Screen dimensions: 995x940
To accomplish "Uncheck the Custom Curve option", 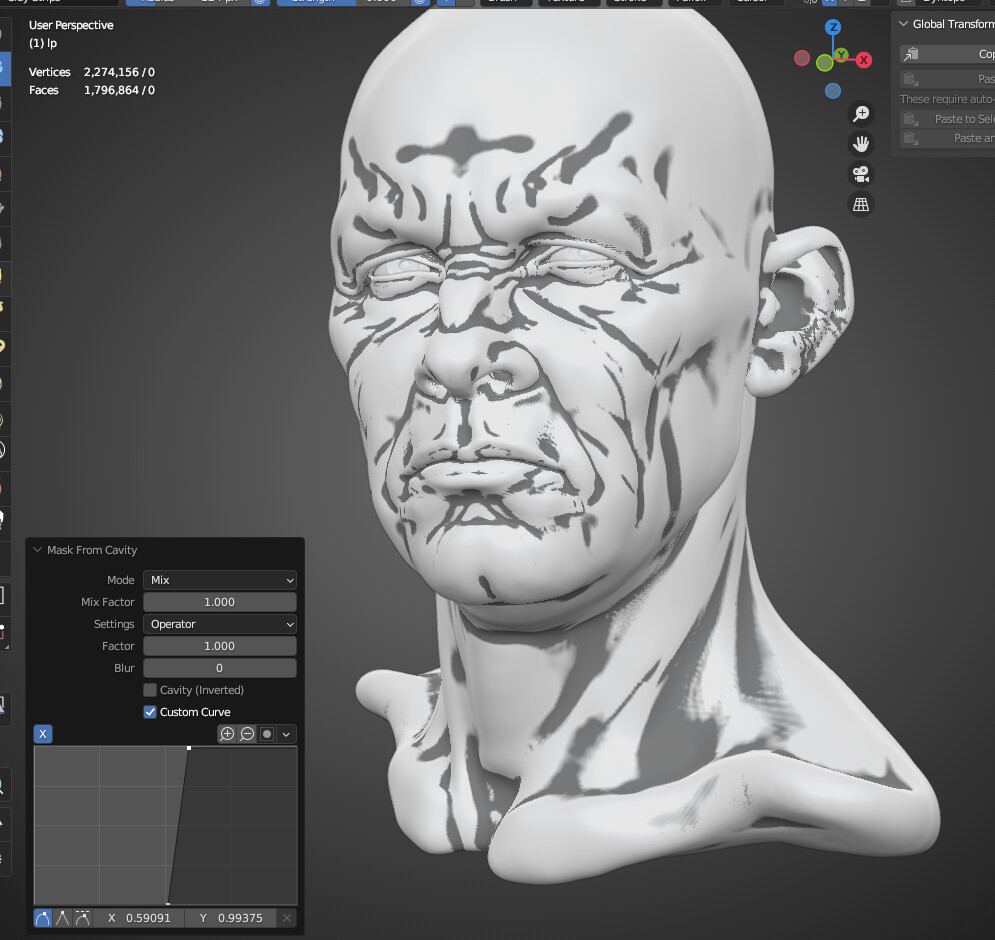I will [150, 711].
